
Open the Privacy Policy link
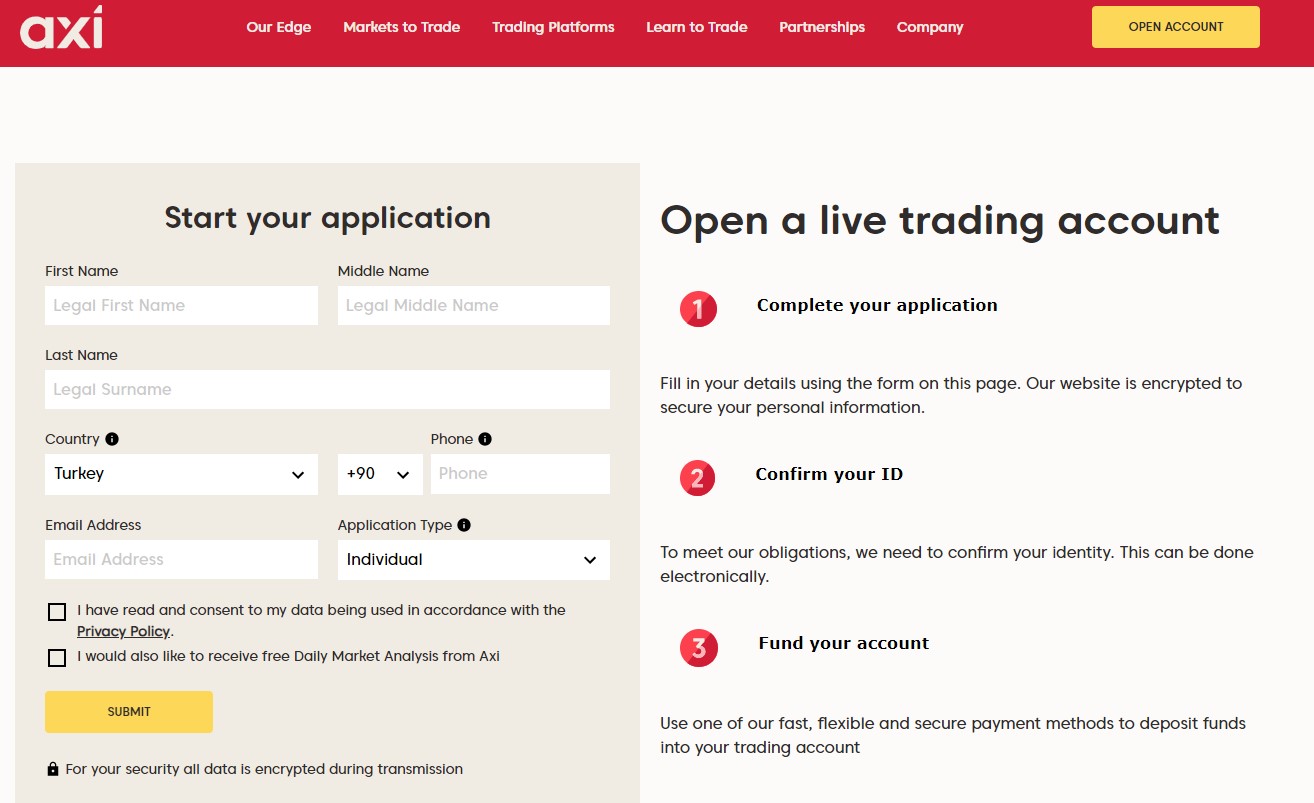123,631
